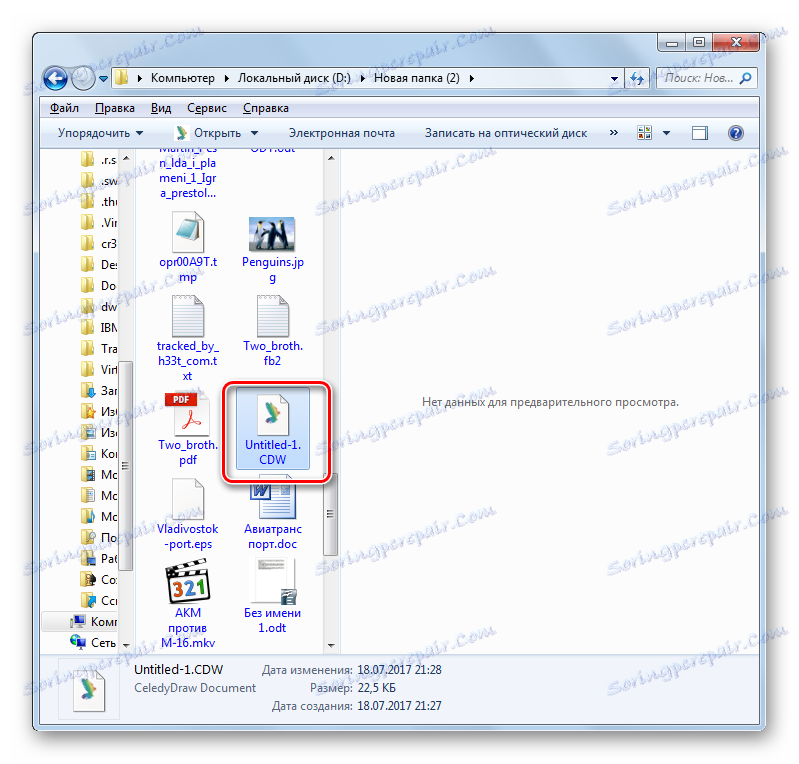Viewport: 799px width, 764px height.
Task: Select the Two_broth.fb2 file icon
Action: 273,316
